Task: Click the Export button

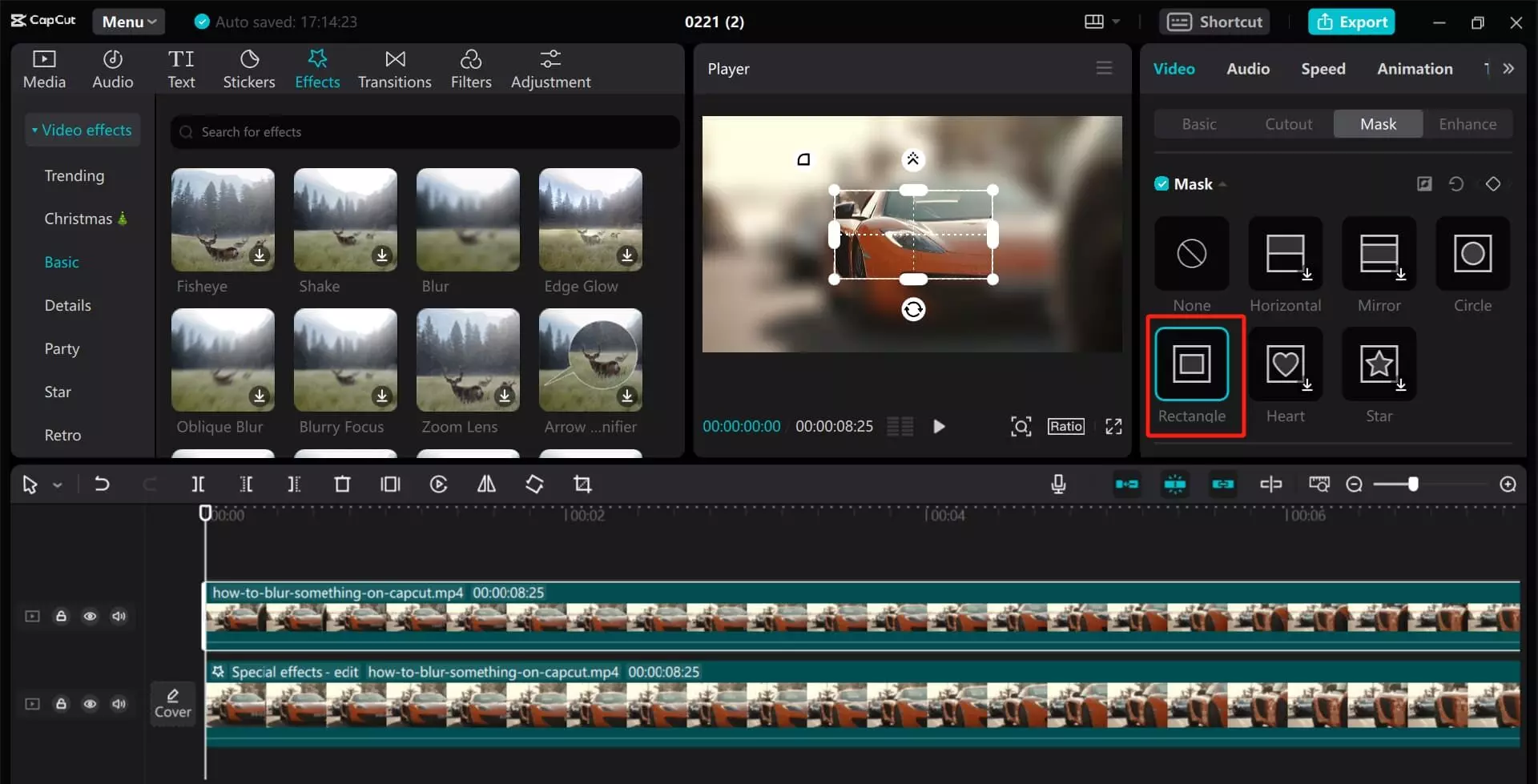Action: (x=1351, y=22)
